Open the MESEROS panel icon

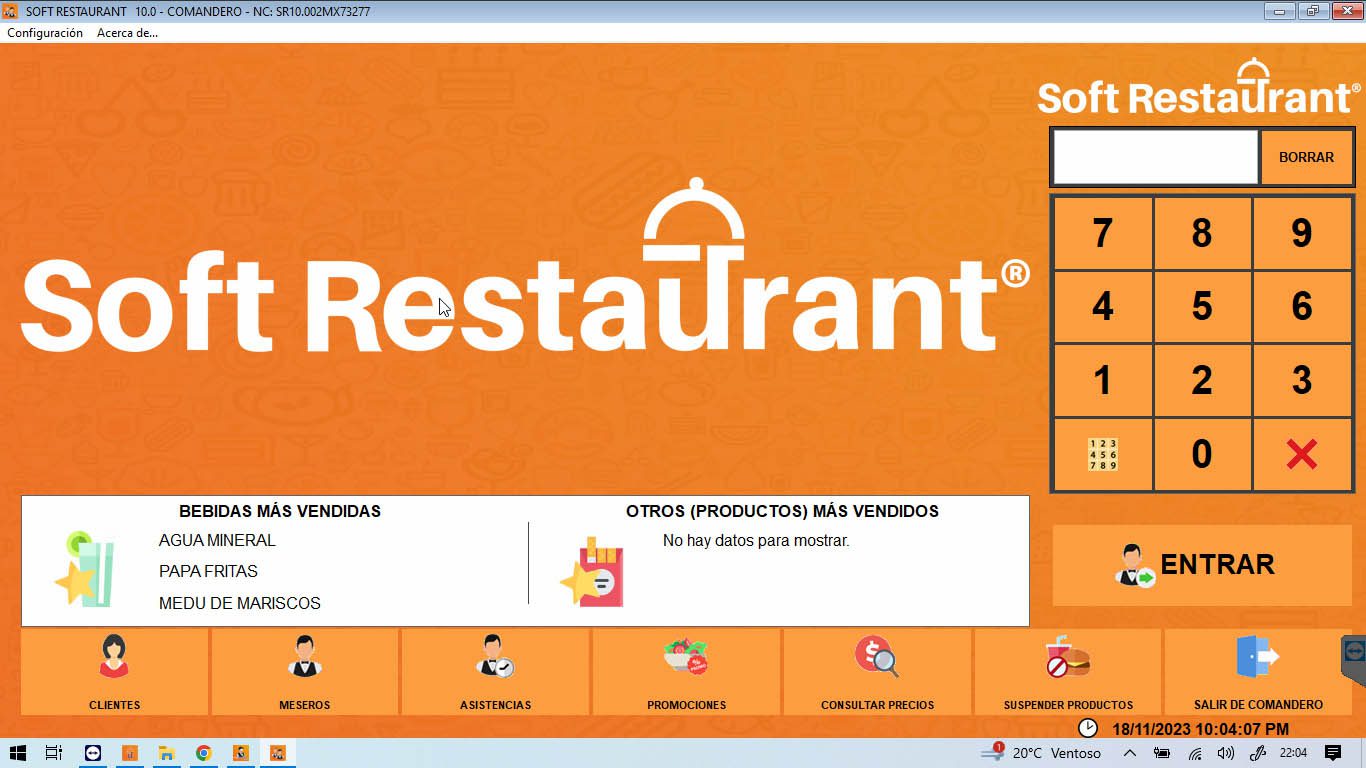[304, 662]
